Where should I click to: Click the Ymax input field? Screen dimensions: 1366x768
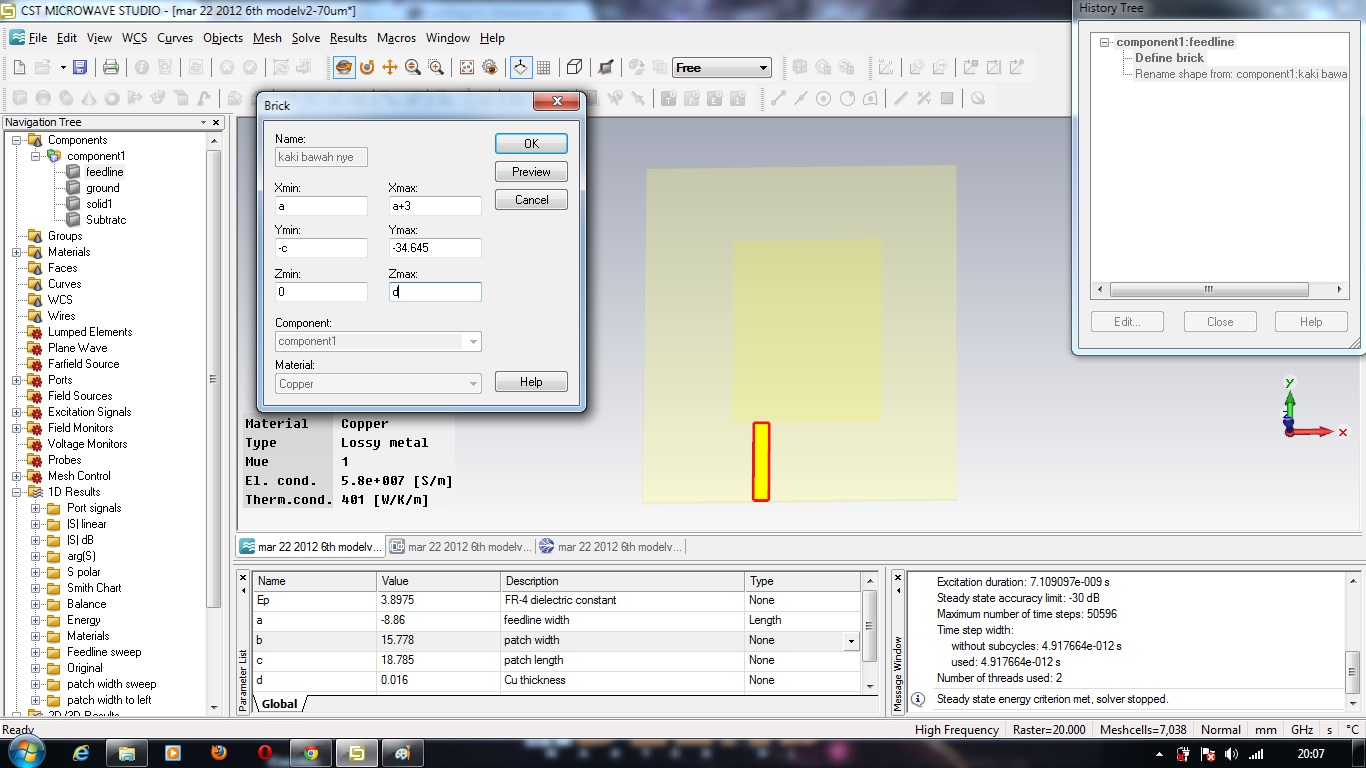[x=435, y=248]
